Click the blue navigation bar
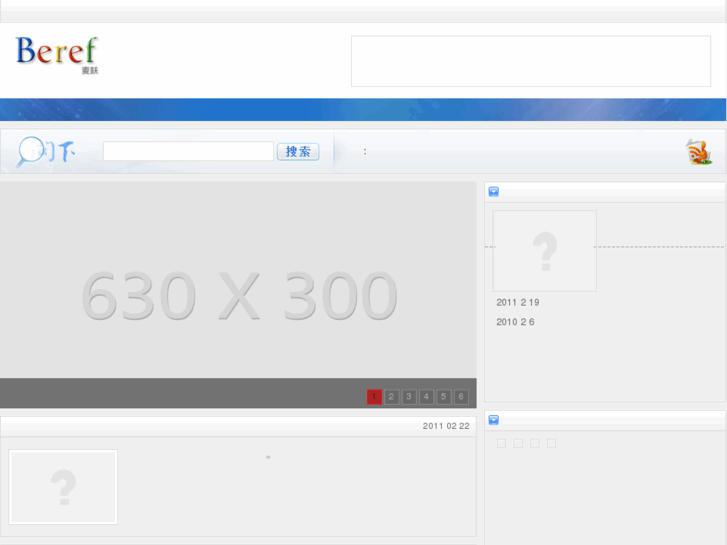 coord(363,109)
